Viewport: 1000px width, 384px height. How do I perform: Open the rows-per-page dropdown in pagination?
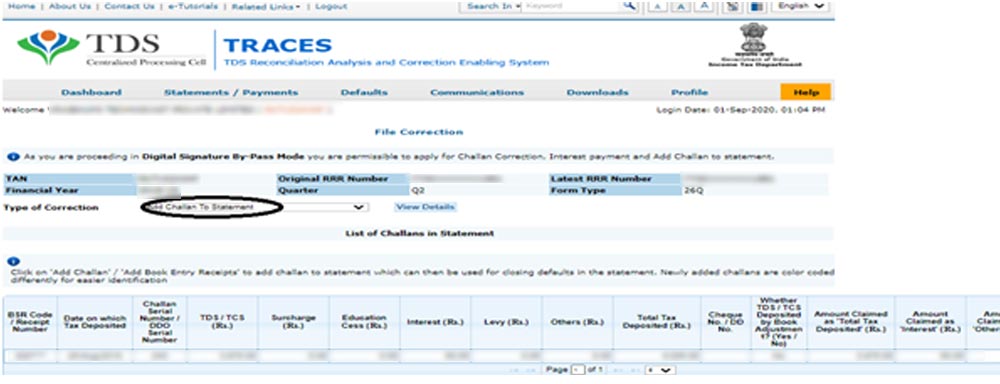[660, 370]
